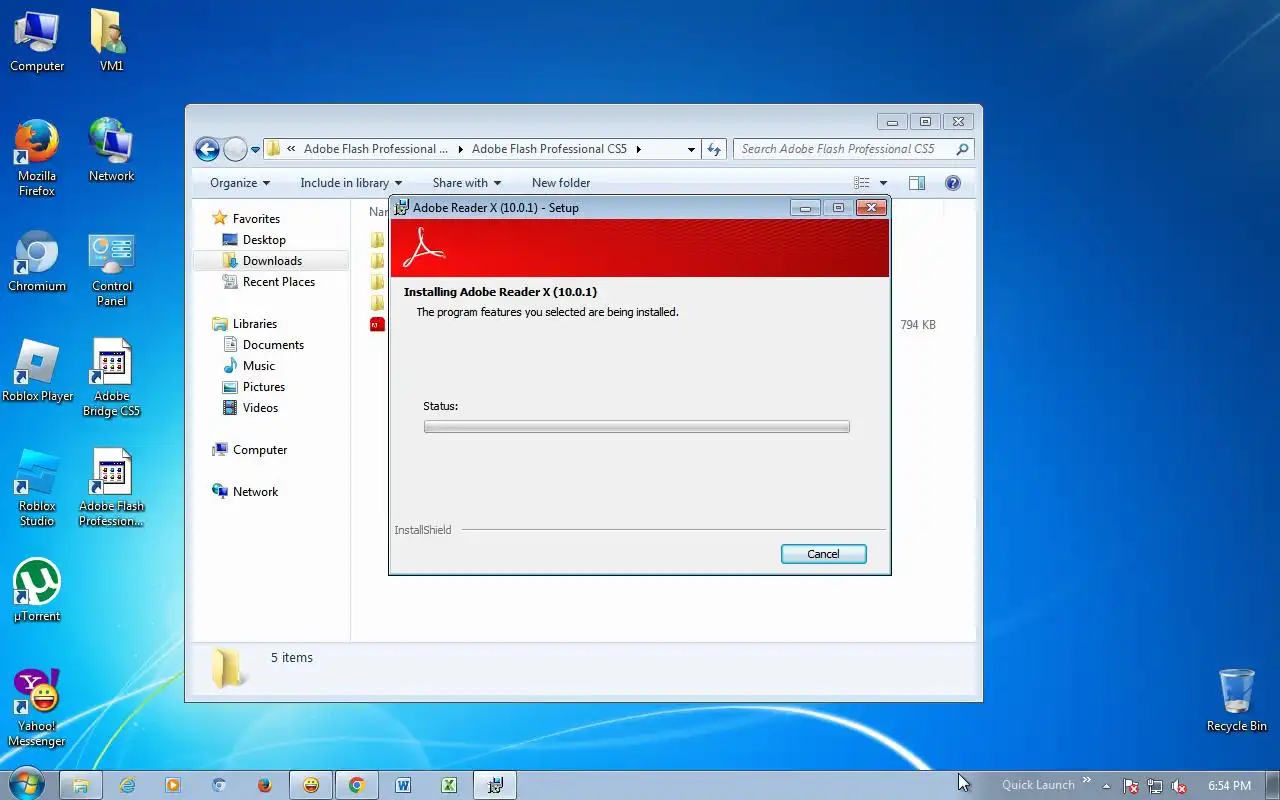
Task: Click the muted volume tray icon
Action: click(1179, 786)
